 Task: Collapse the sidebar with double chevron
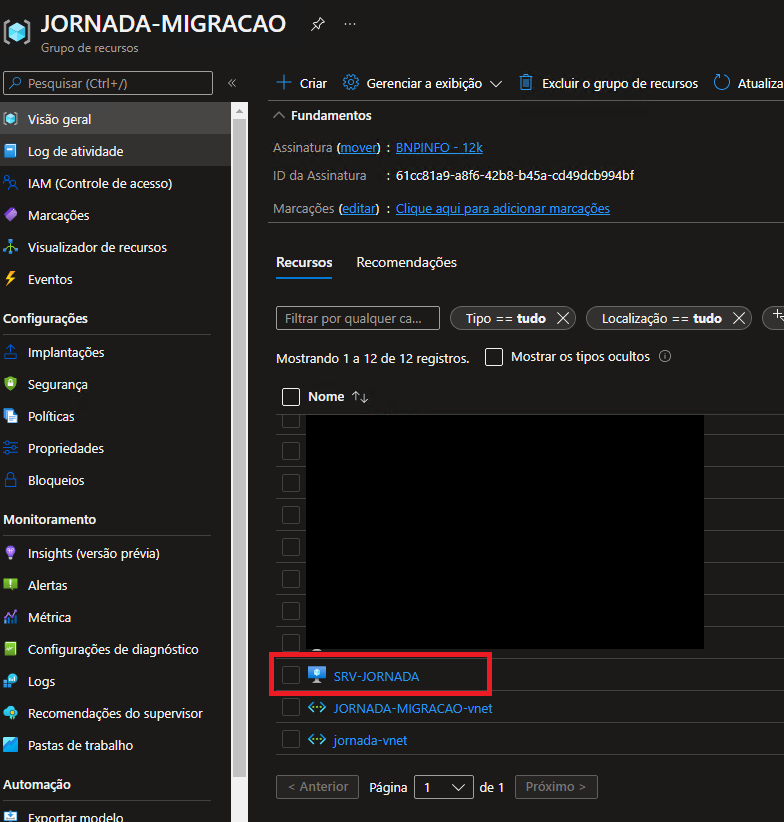pyautogui.click(x=232, y=83)
